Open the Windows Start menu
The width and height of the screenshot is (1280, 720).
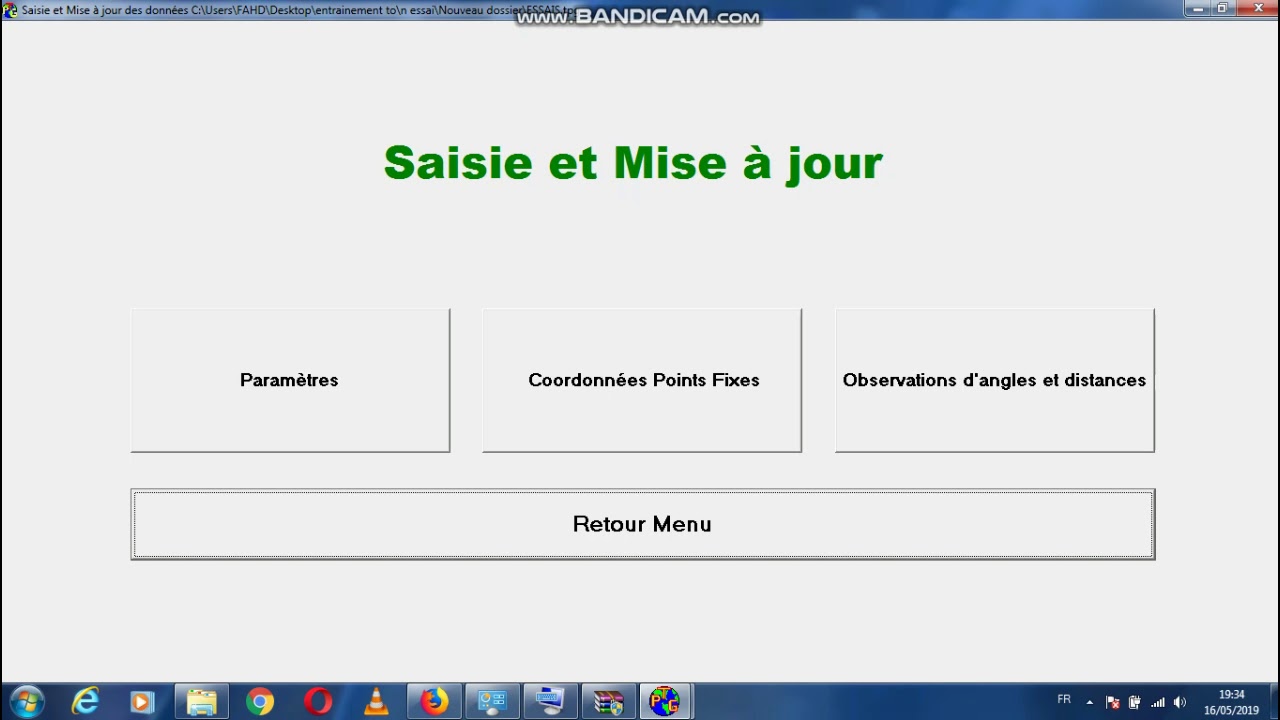pos(27,702)
